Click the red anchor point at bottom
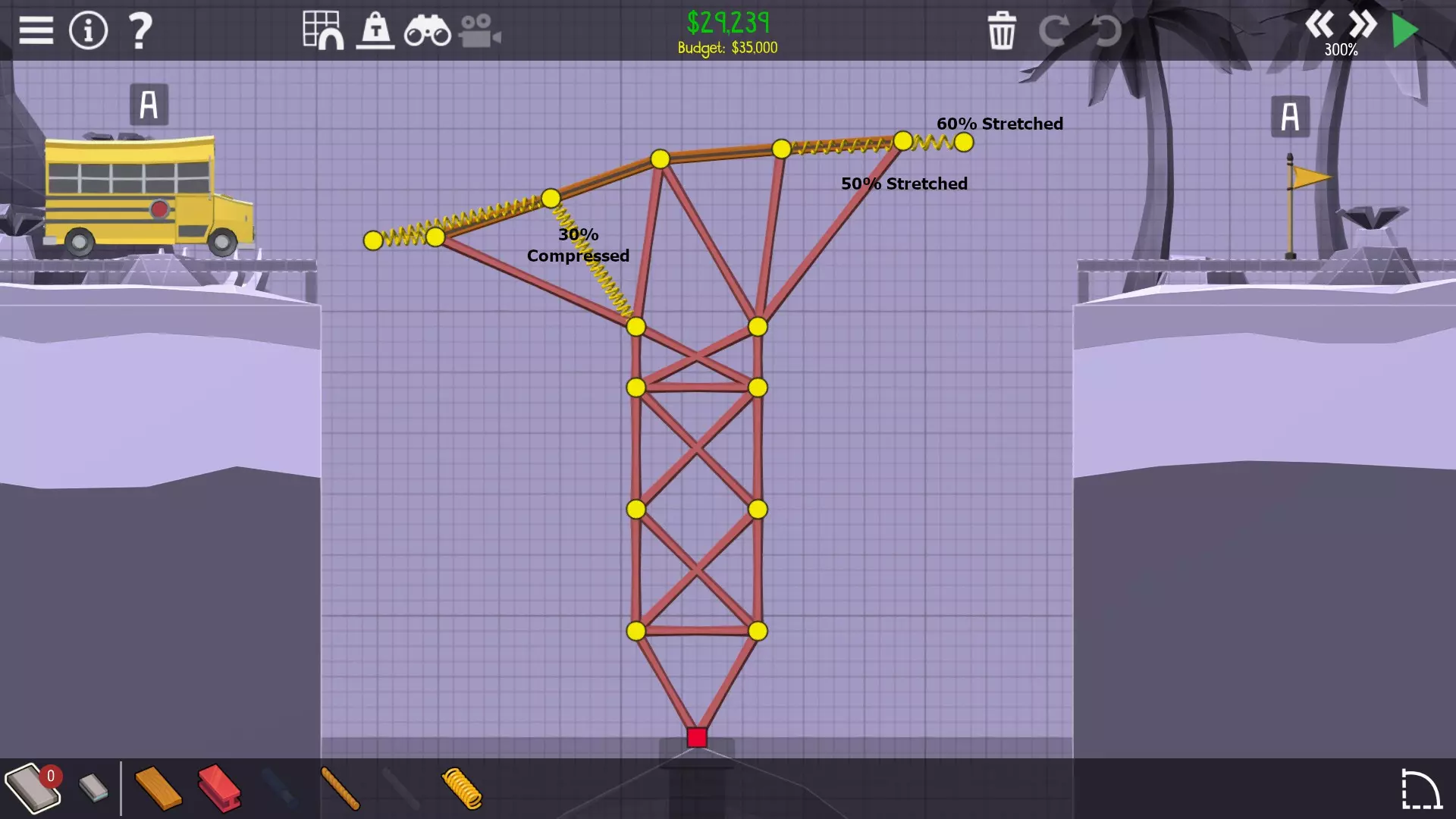 coord(697,737)
